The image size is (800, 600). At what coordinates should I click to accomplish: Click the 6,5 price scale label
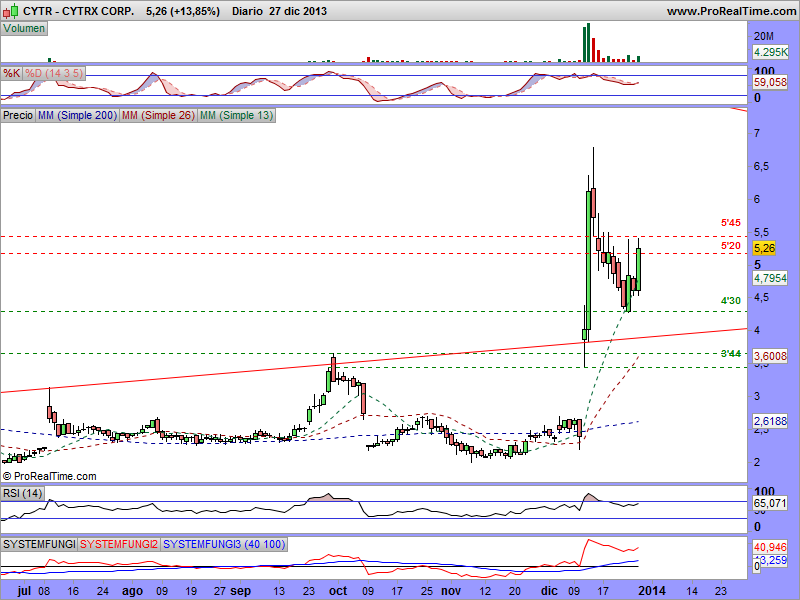click(x=761, y=166)
